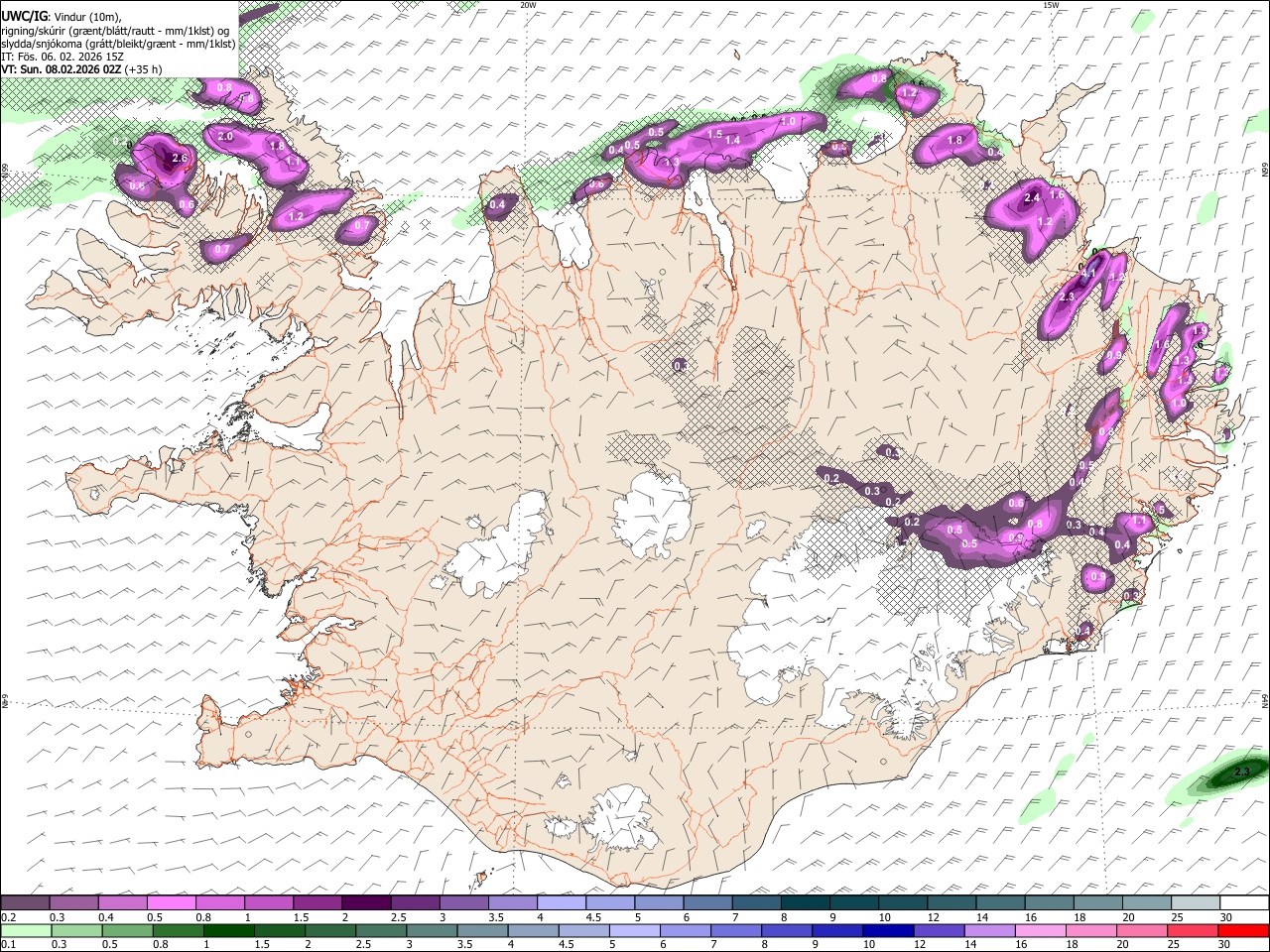Select the light pink 16 swatch in lower legend
The width and height of the screenshot is (1270, 952).
click(x=1041, y=930)
